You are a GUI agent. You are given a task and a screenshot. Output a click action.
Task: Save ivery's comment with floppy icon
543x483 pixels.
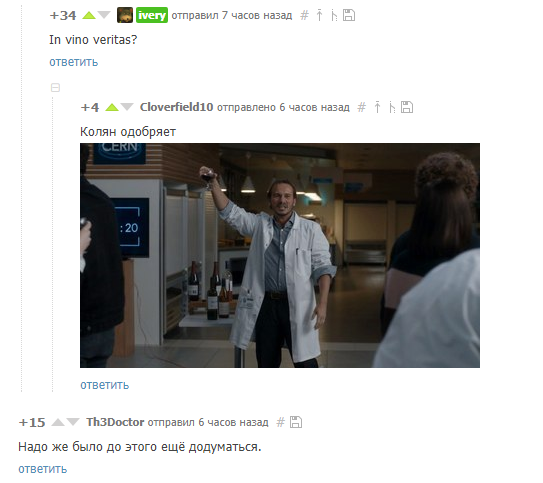point(349,15)
